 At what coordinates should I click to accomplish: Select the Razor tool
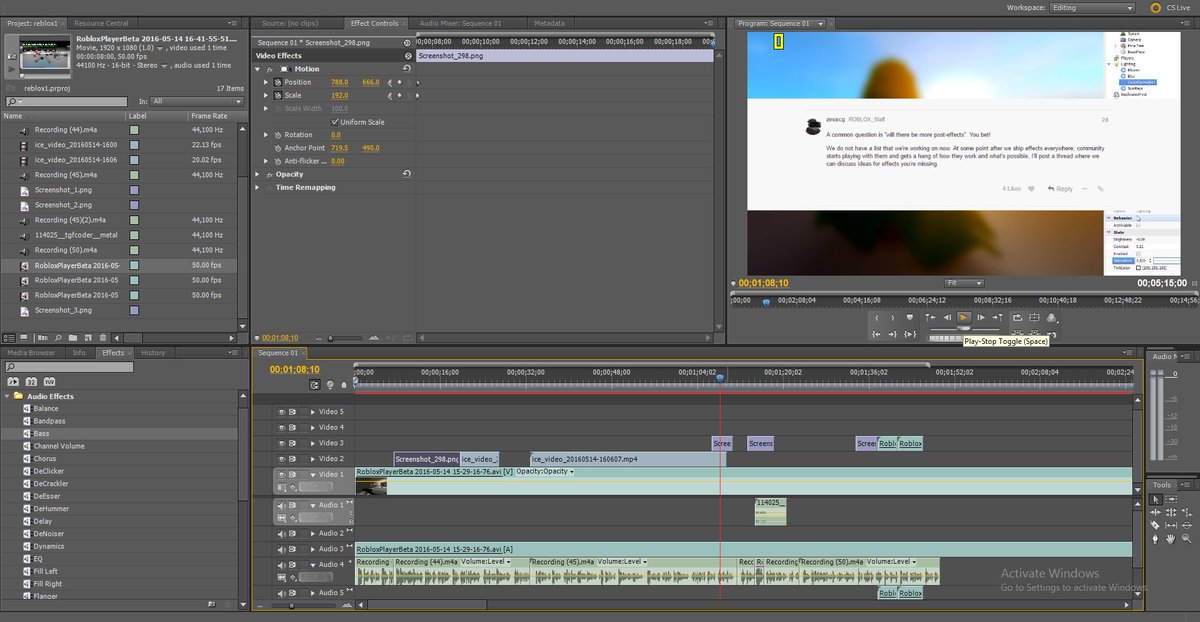(1155, 526)
